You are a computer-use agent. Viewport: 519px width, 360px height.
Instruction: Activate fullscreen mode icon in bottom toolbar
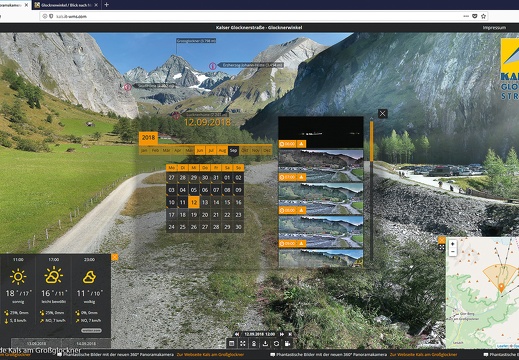pos(243,343)
